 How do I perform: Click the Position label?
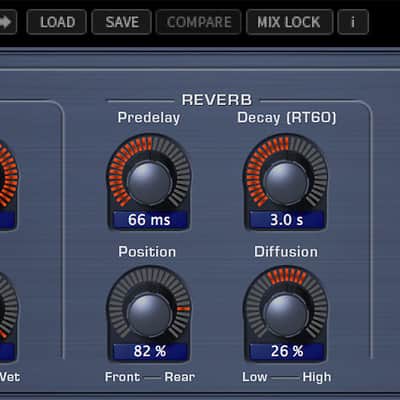[x=147, y=252]
